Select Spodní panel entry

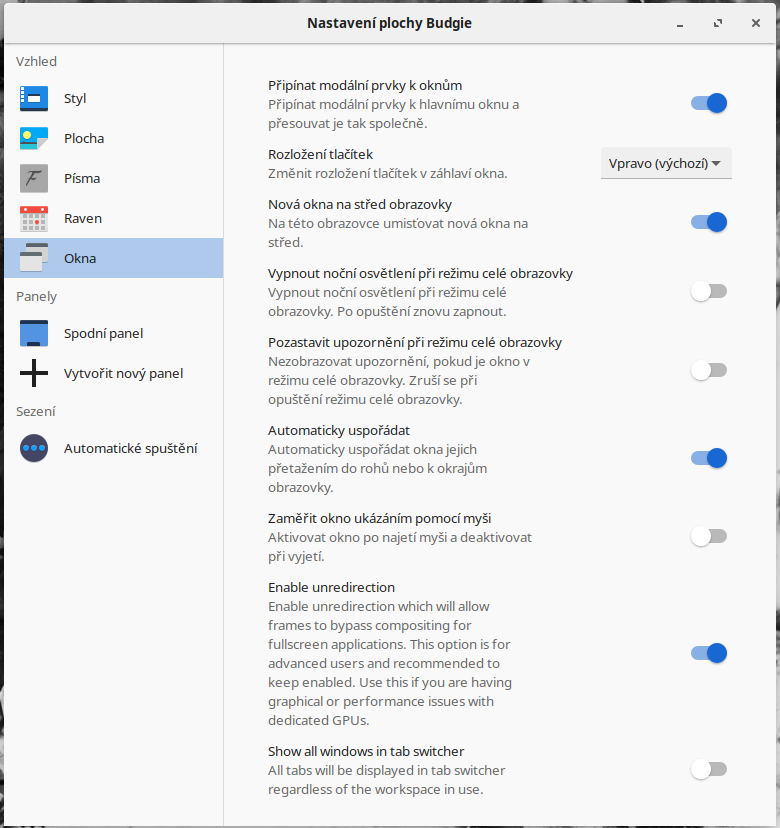coord(114,333)
